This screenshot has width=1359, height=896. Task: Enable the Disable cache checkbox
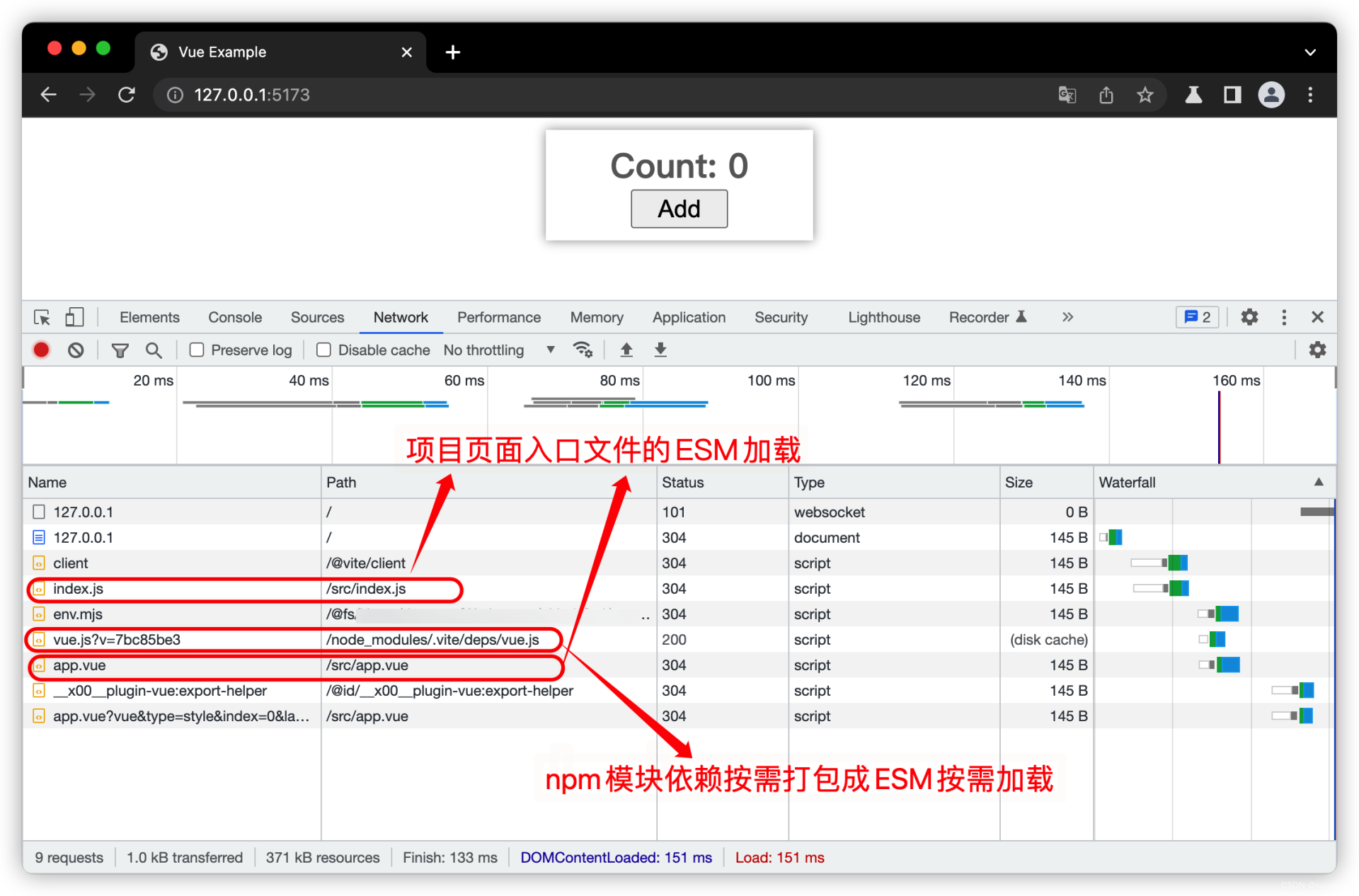pyautogui.click(x=323, y=350)
